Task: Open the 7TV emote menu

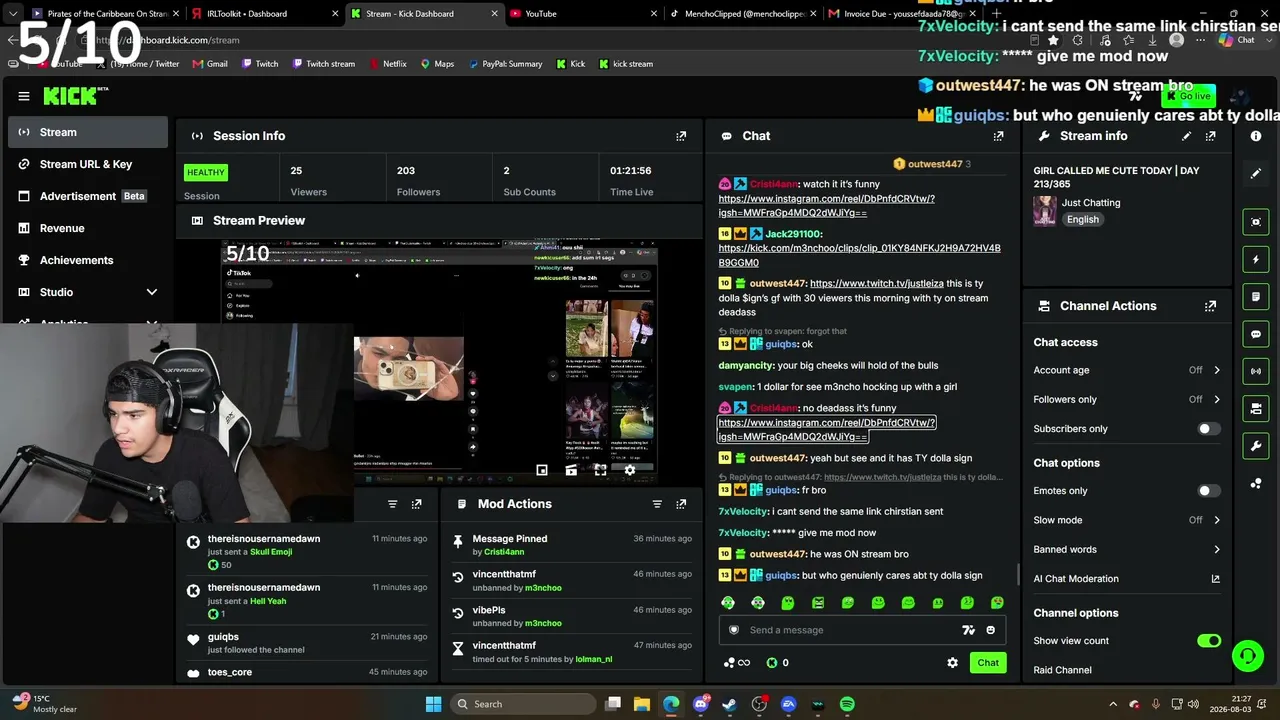Action: [968, 630]
